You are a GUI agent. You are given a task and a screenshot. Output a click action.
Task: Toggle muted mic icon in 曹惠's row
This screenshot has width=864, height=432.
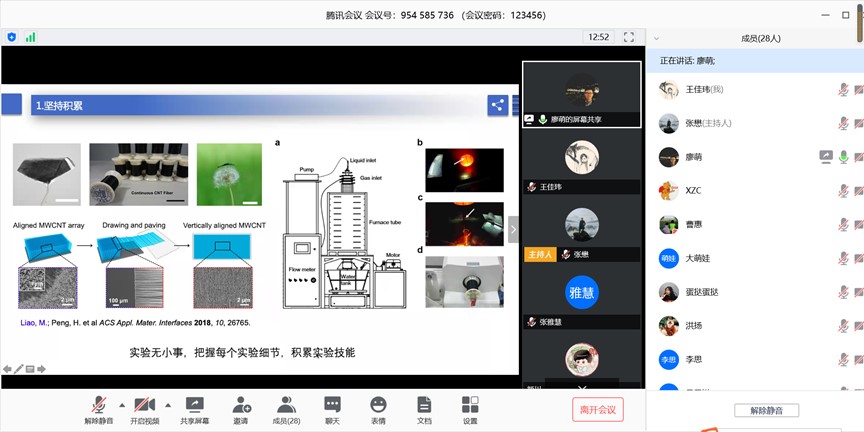(843, 225)
